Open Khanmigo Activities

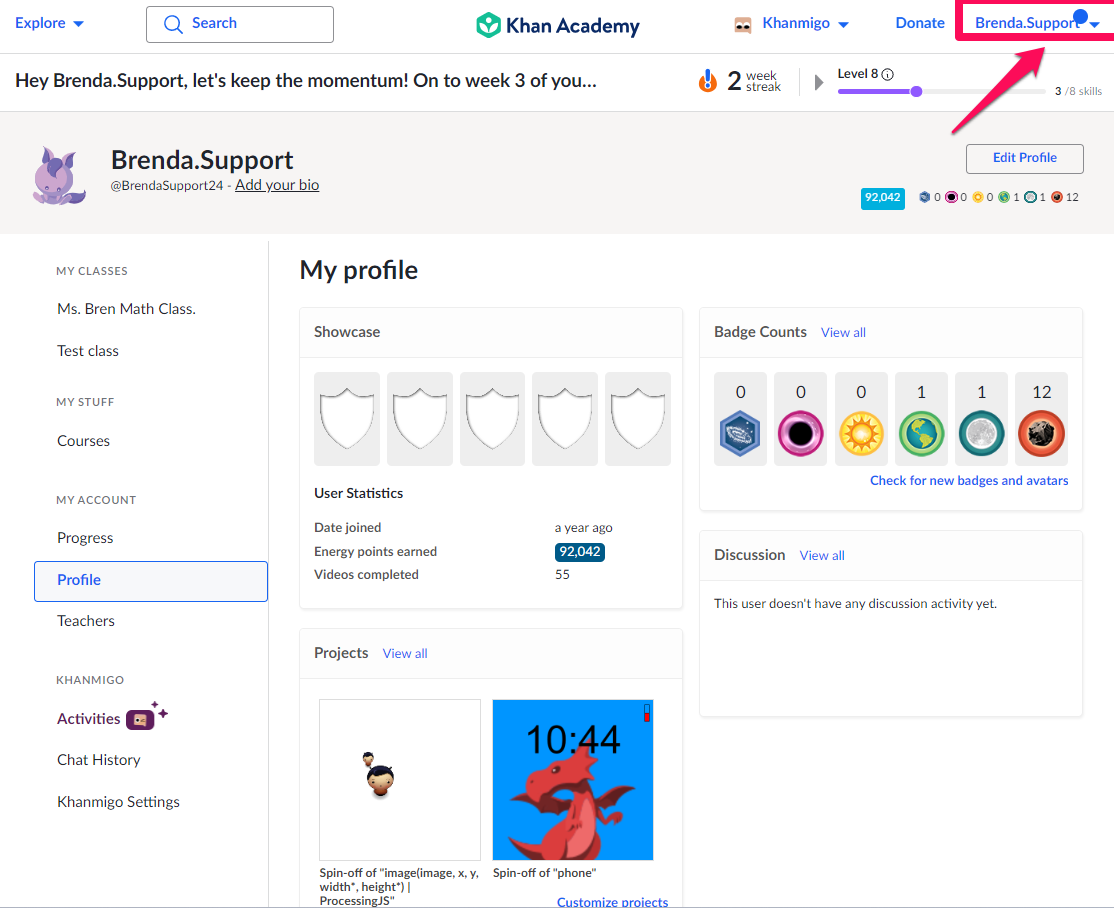pyautogui.click(x=89, y=719)
